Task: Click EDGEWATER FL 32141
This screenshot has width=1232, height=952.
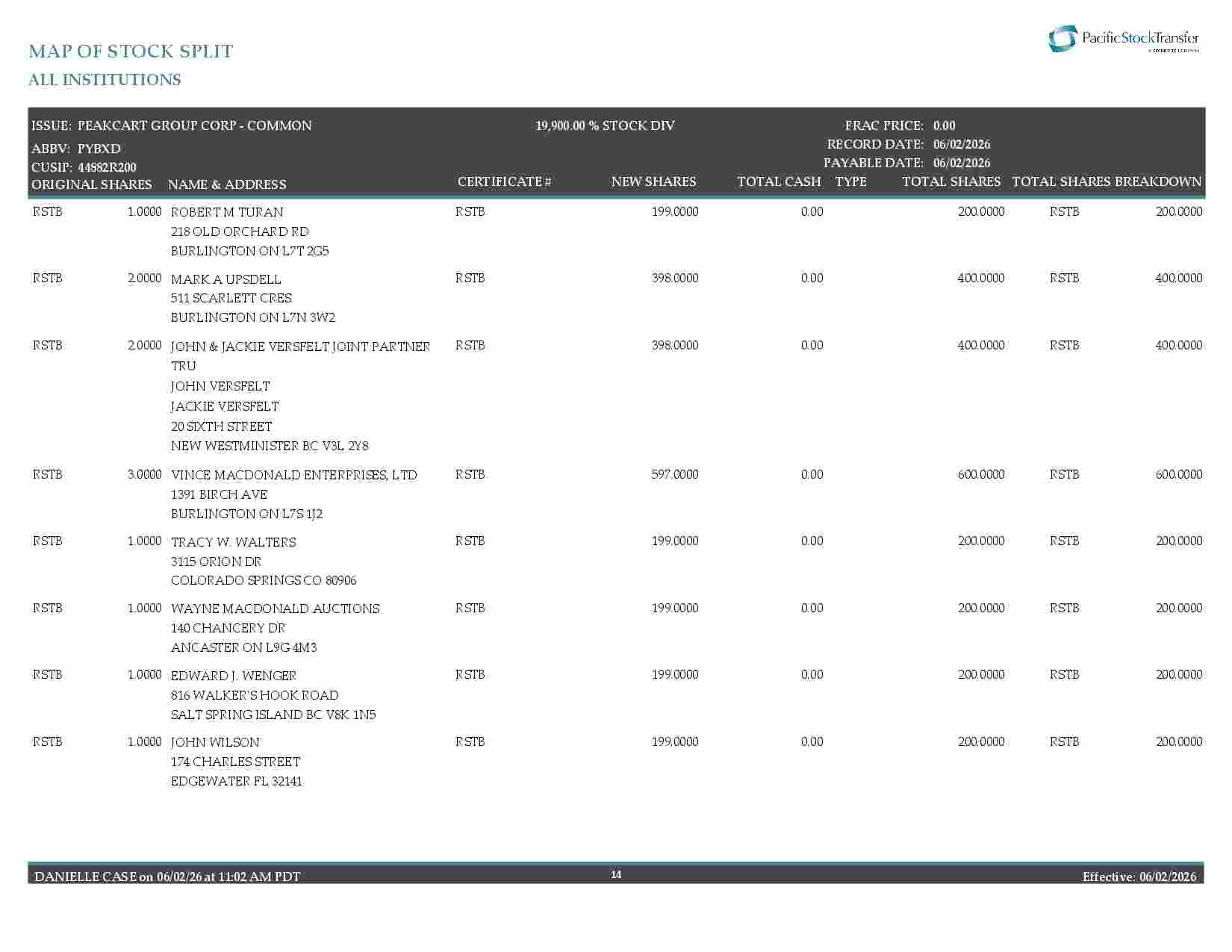Action: tap(237, 781)
